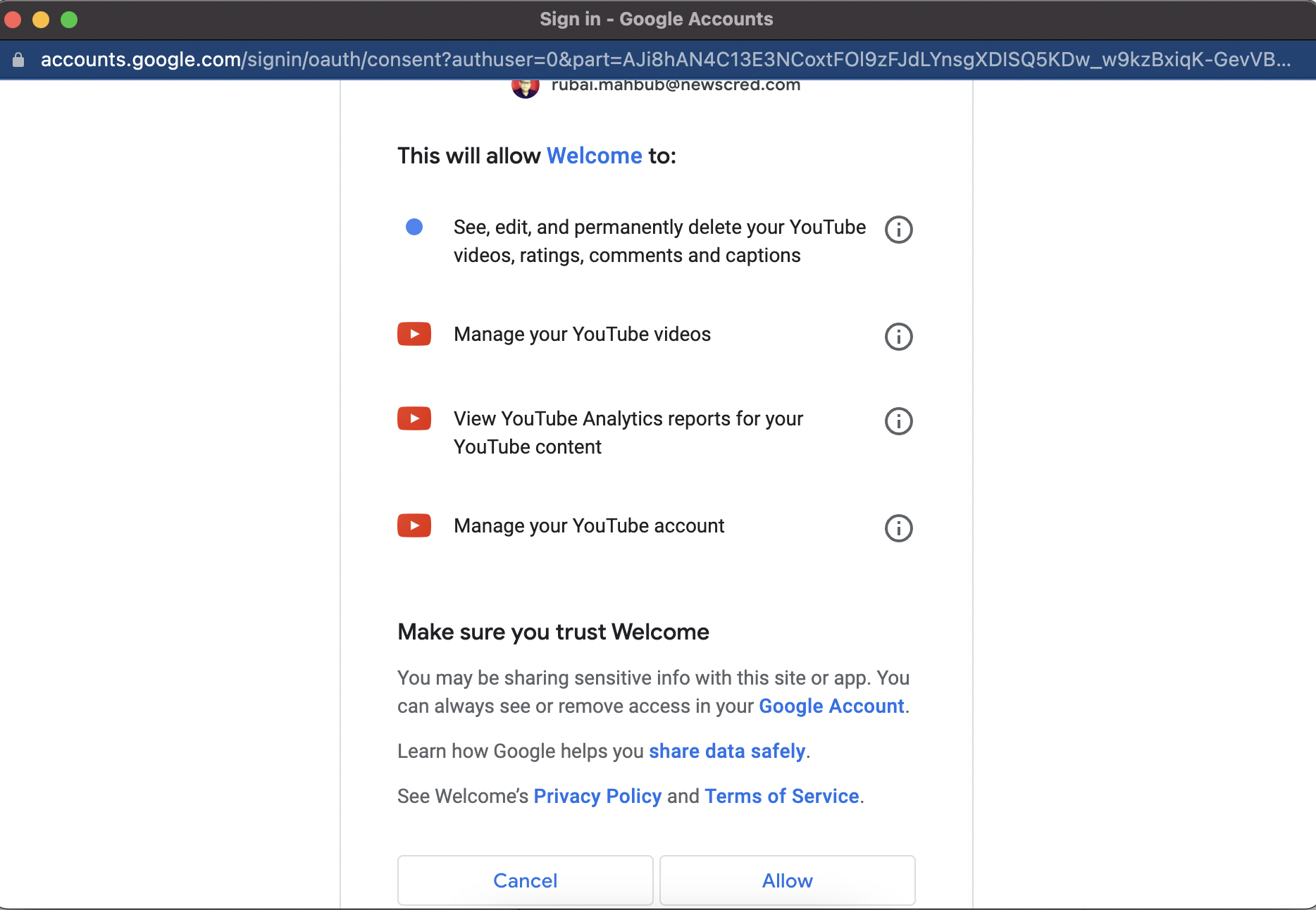The image size is (1316, 910).
Task: Click the rubai.mahbub@newscred.com email text
Action: [x=676, y=86]
